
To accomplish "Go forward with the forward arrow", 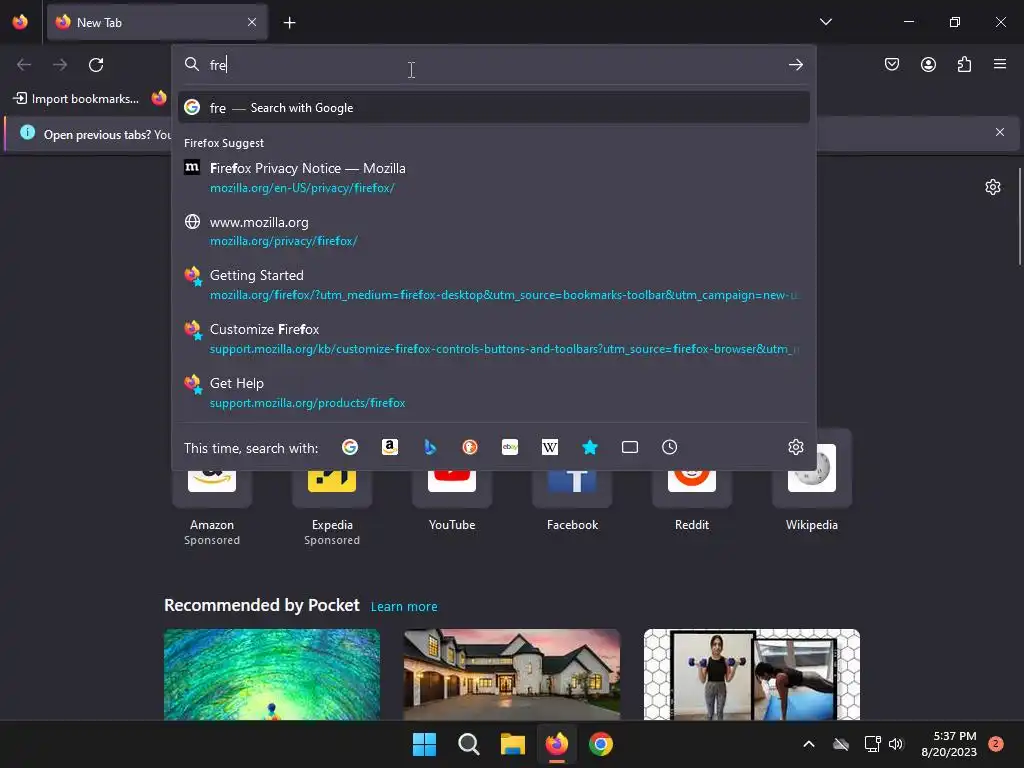I will coord(60,65).
